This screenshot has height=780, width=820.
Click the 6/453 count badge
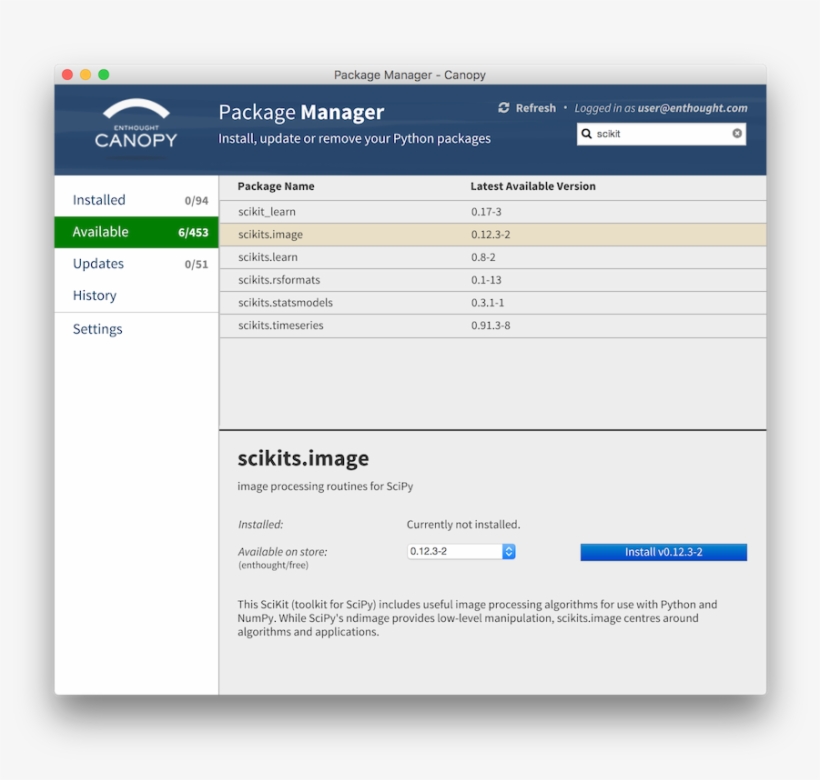(193, 233)
